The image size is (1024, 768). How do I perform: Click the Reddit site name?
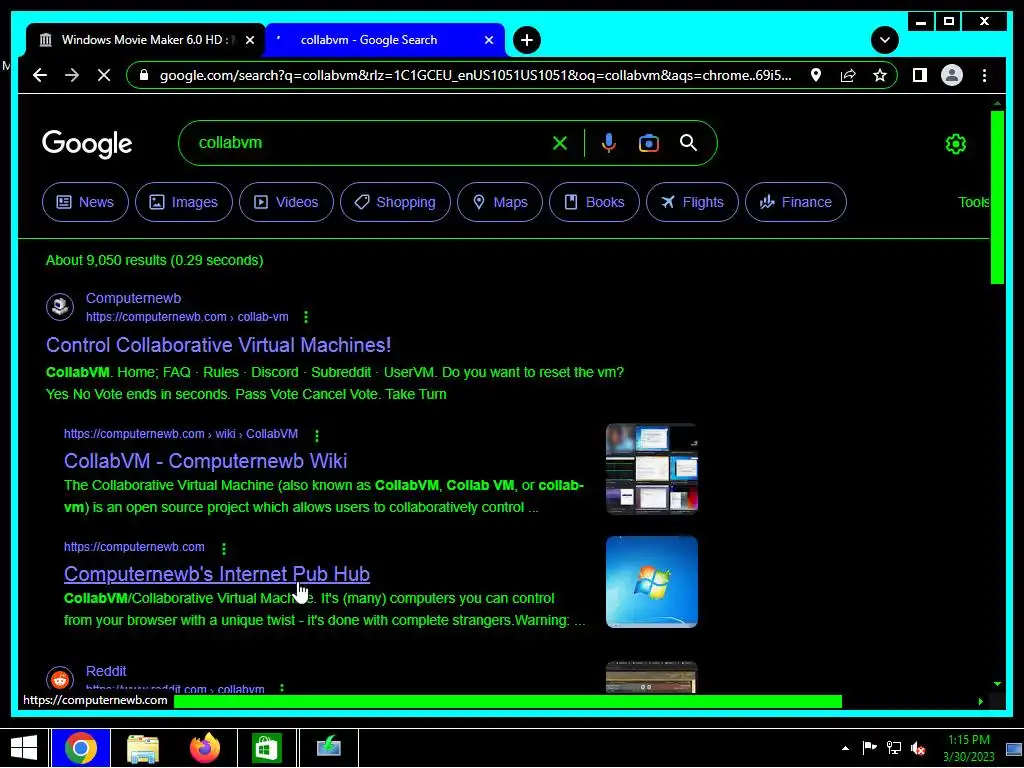point(106,671)
